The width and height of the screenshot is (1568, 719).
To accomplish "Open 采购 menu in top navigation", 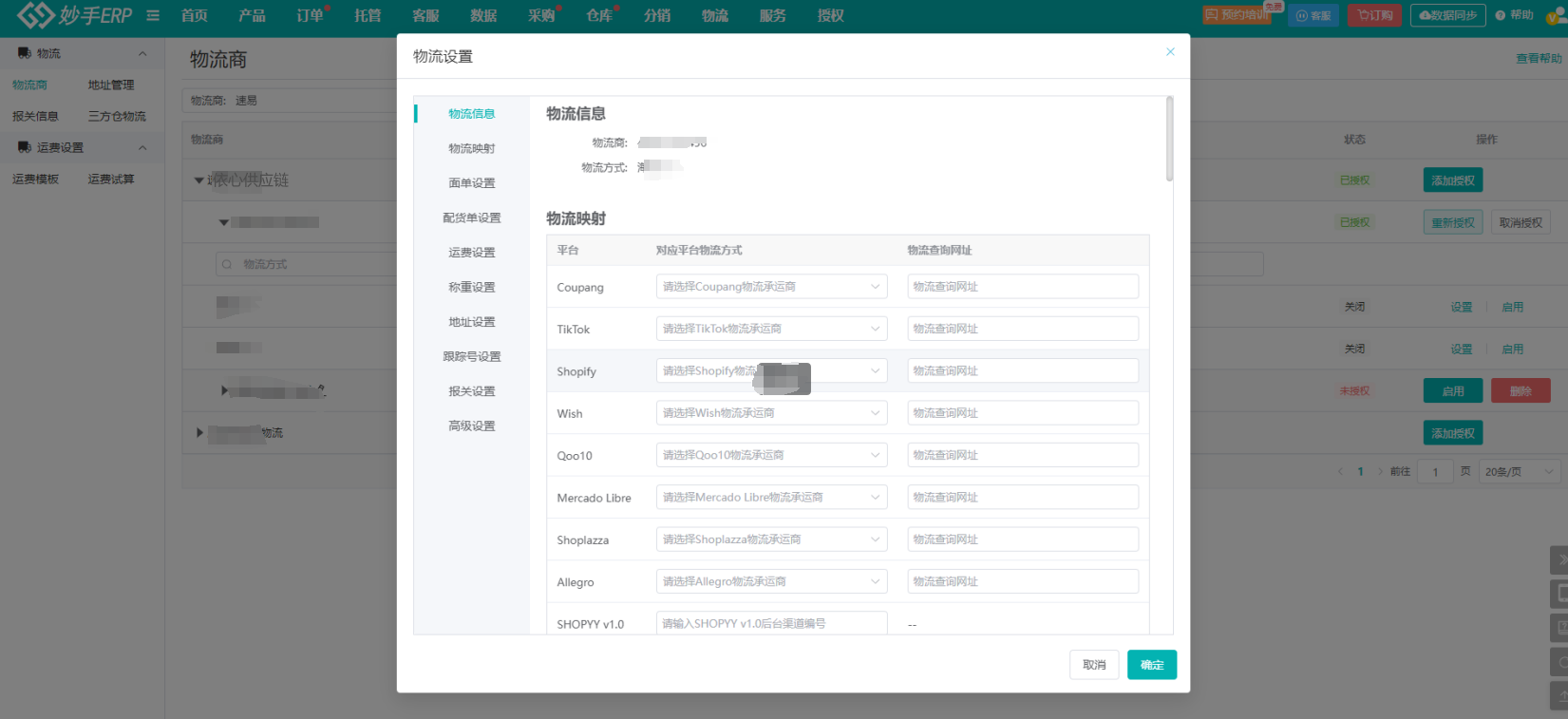I will coord(541,15).
